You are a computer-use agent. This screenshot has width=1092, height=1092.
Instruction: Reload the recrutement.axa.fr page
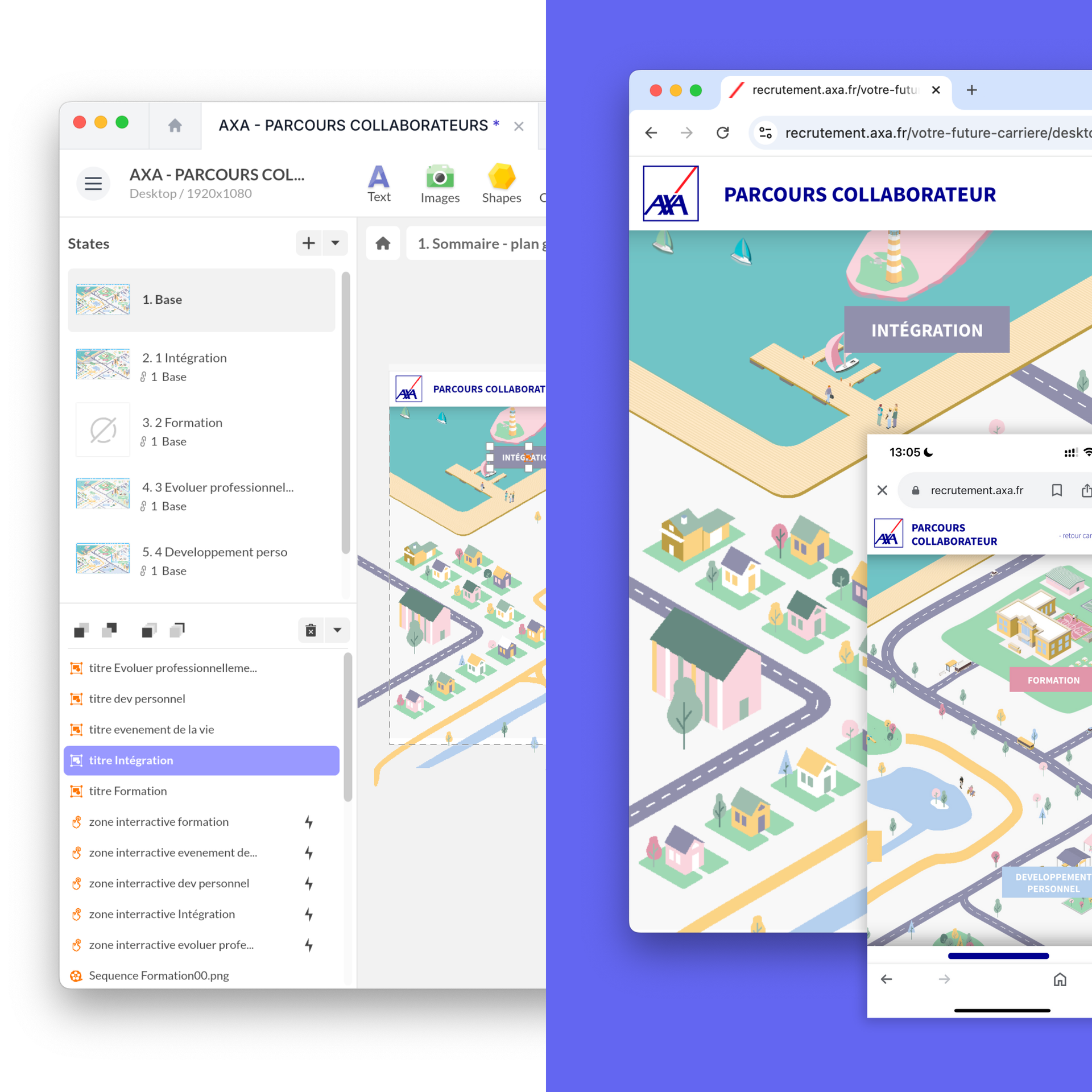click(723, 133)
